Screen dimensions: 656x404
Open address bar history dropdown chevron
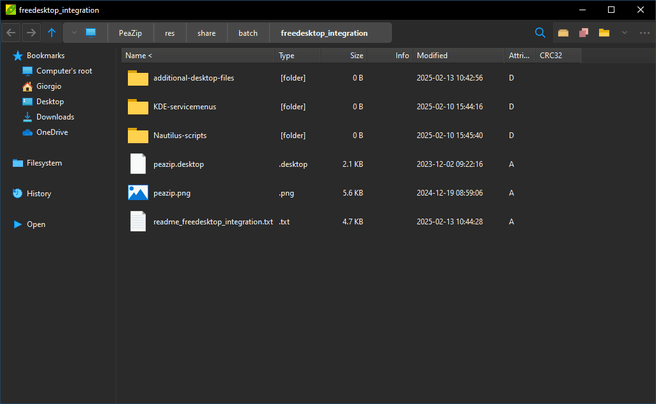coord(74,33)
